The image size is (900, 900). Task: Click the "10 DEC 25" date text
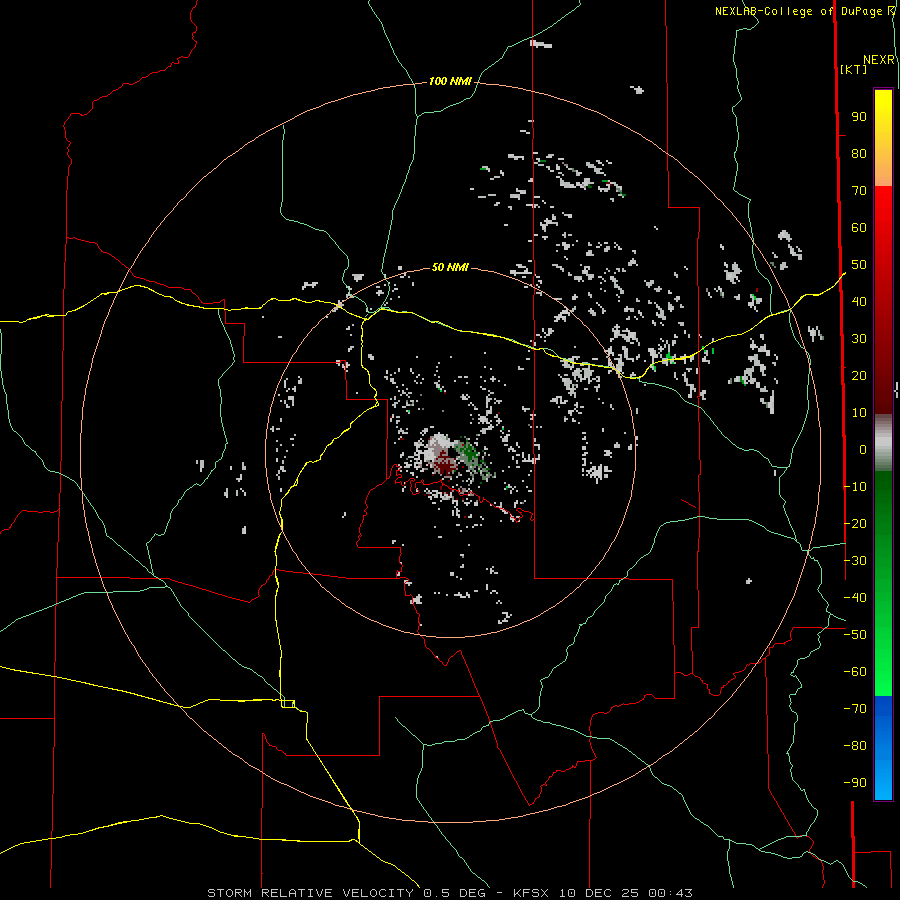click(598, 893)
